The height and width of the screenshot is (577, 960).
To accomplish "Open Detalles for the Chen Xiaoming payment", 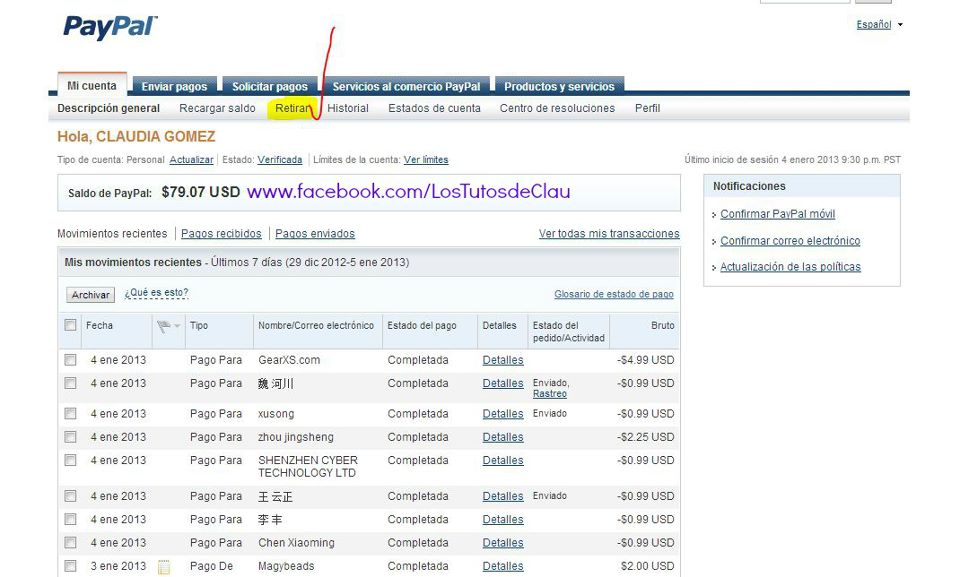I will (503, 543).
